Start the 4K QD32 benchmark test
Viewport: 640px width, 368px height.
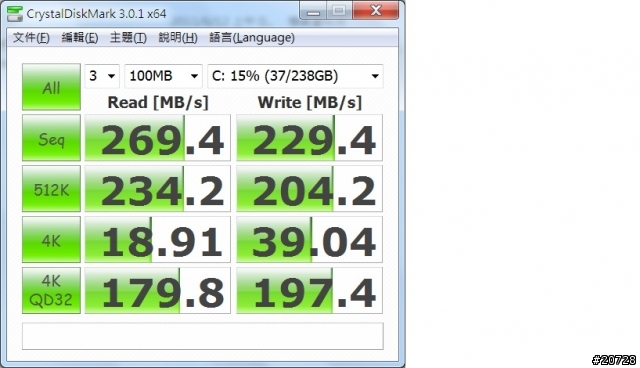pyautogui.click(x=51, y=291)
